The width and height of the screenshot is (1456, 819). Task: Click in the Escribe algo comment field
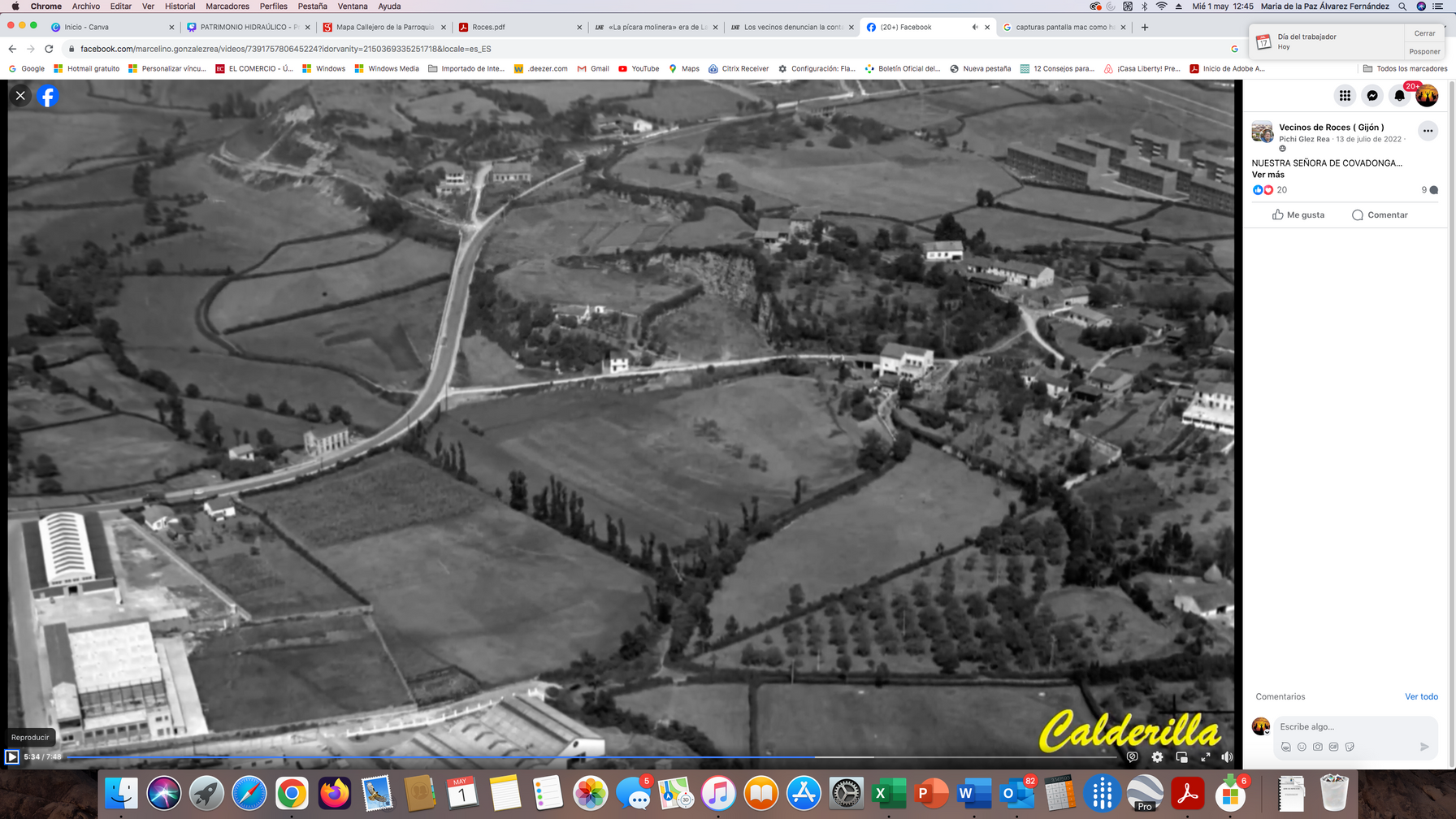[1349, 726]
